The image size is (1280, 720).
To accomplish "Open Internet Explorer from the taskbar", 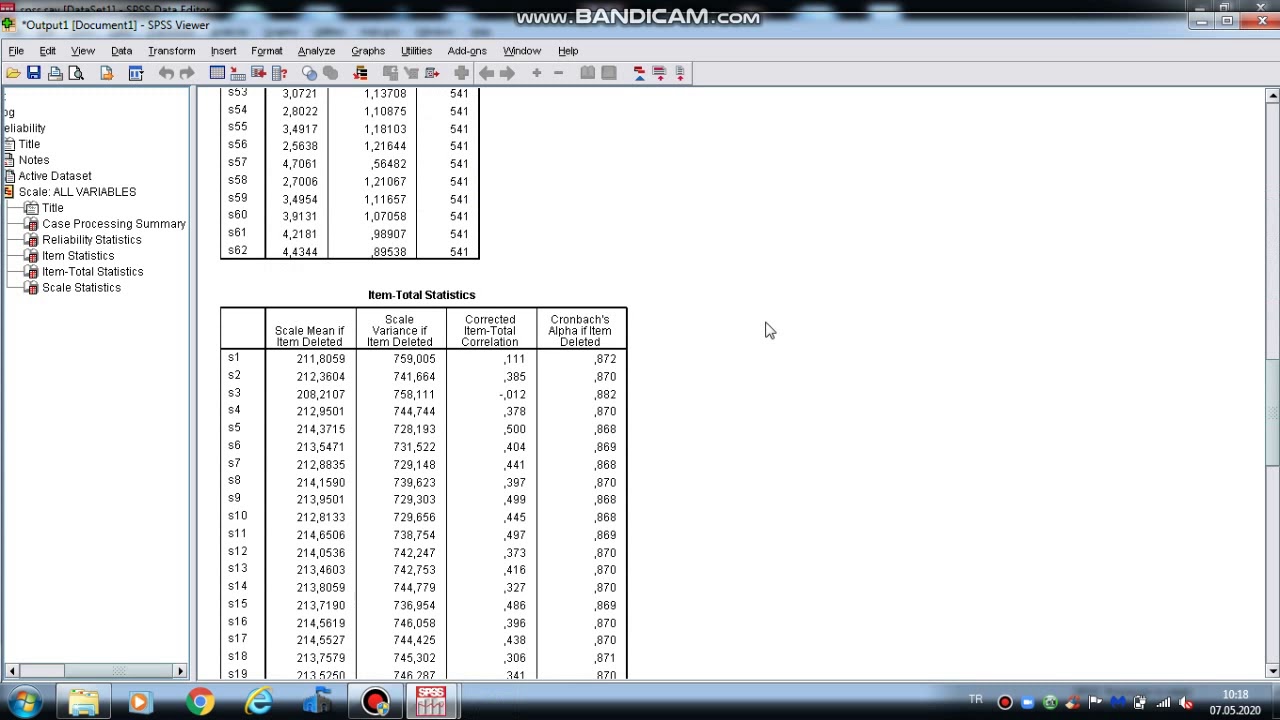I will click(x=259, y=702).
